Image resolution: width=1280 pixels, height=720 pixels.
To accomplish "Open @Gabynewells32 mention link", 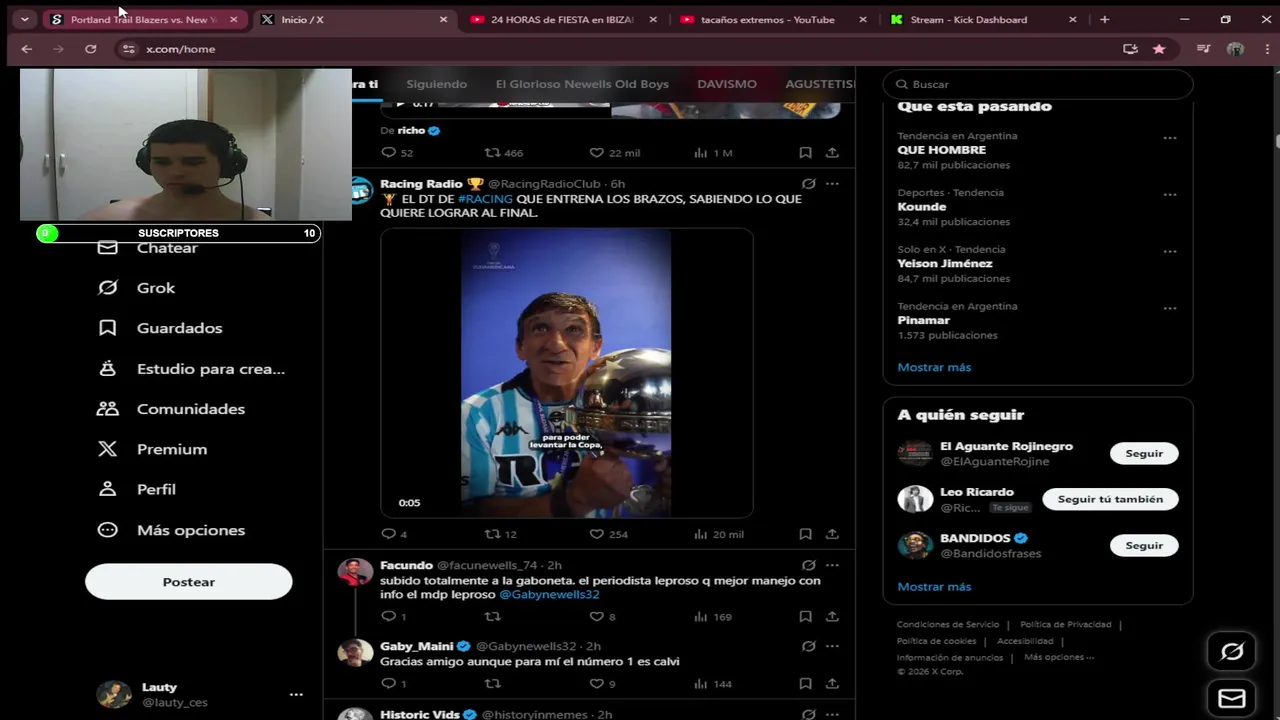I will click(549, 594).
